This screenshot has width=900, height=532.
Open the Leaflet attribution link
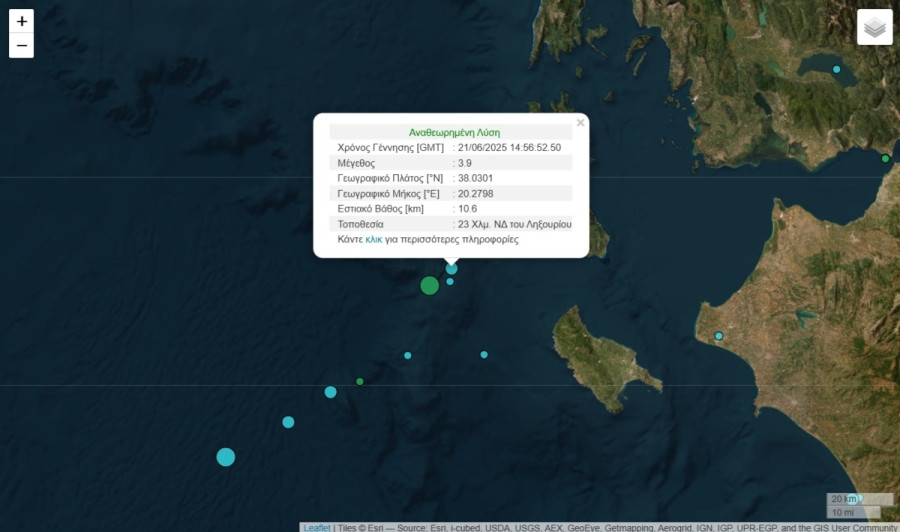(317, 527)
